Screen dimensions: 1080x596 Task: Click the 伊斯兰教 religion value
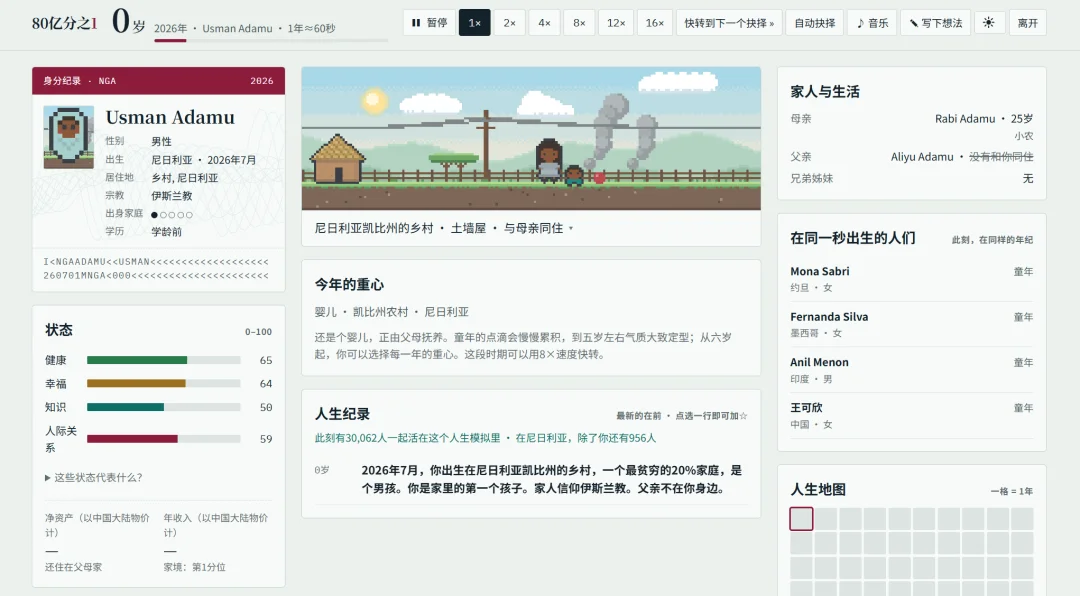coord(172,196)
